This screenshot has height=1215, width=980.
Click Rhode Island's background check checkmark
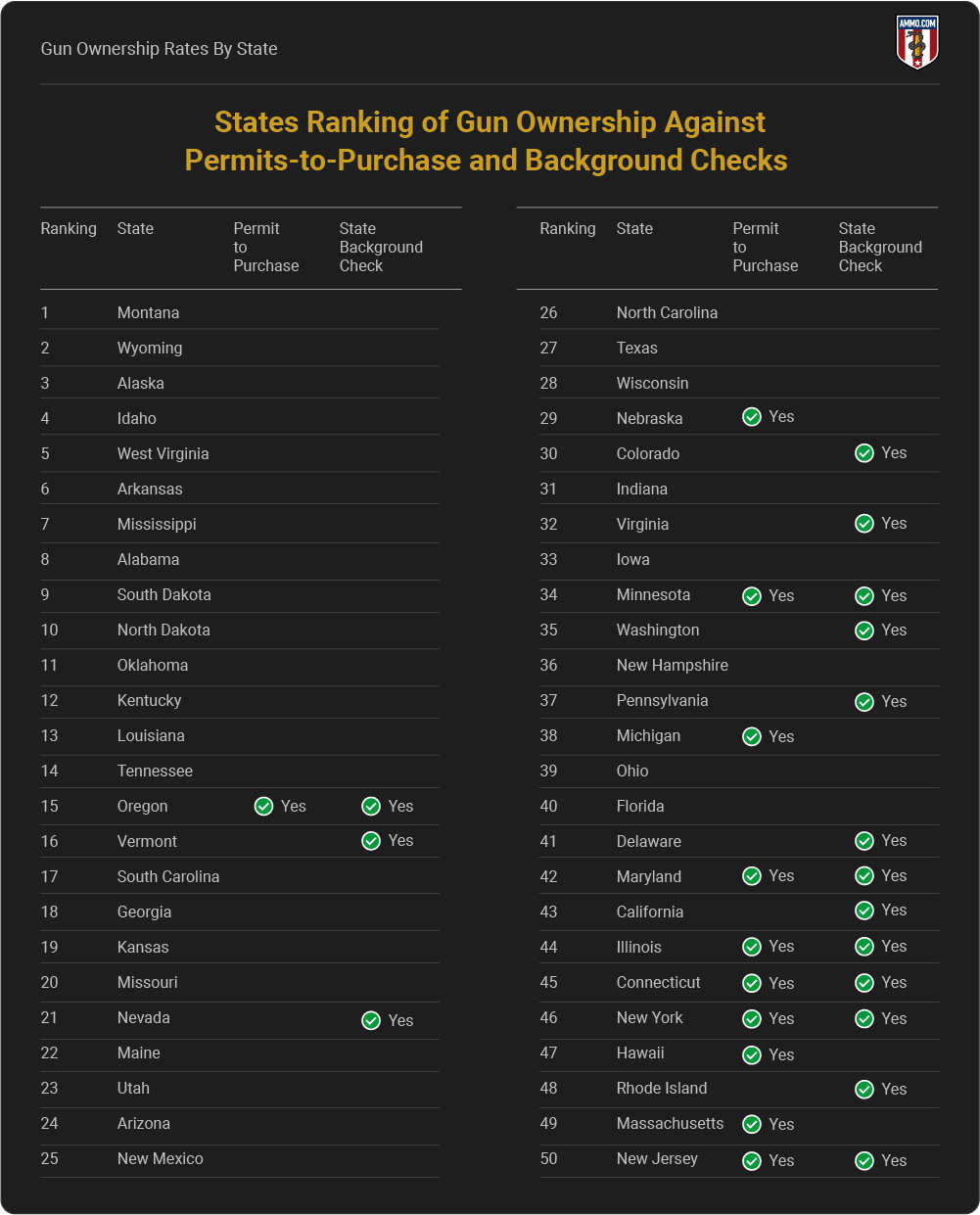pyautogui.click(x=864, y=1089)
